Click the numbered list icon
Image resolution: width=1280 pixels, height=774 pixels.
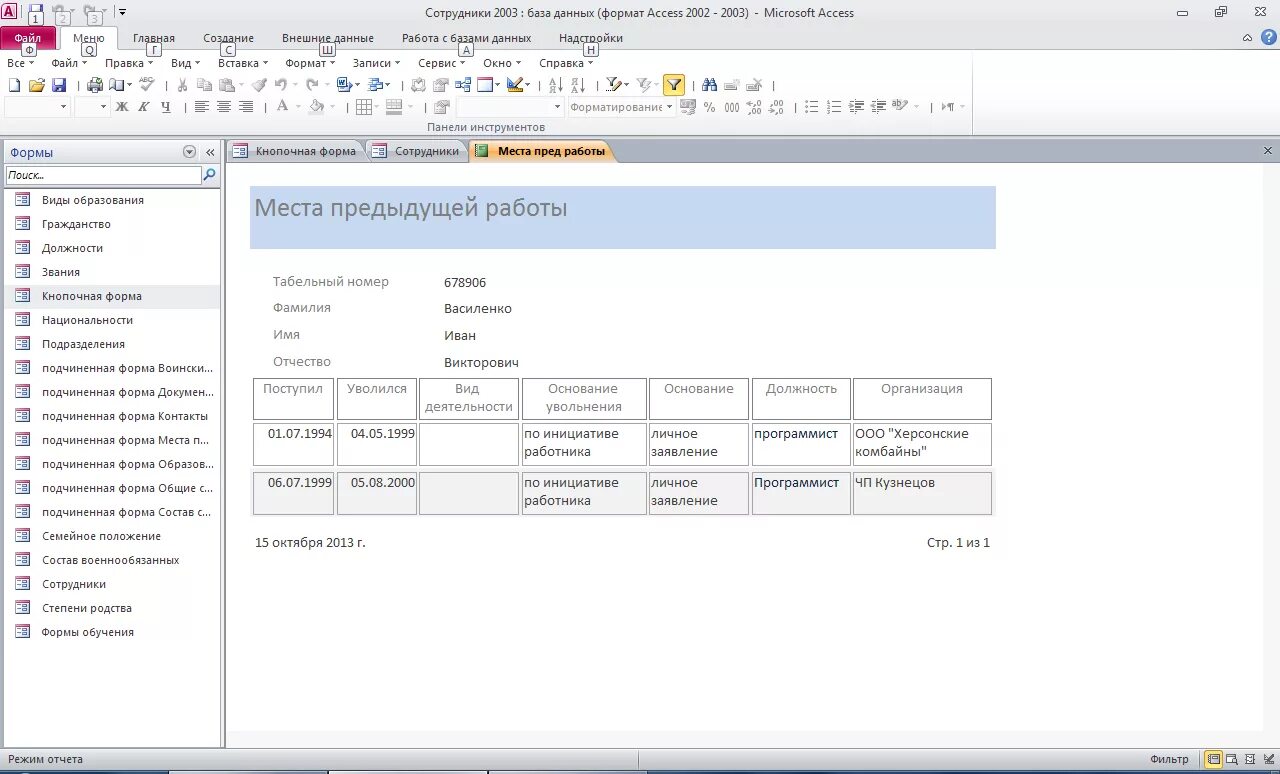click(833, 107)
